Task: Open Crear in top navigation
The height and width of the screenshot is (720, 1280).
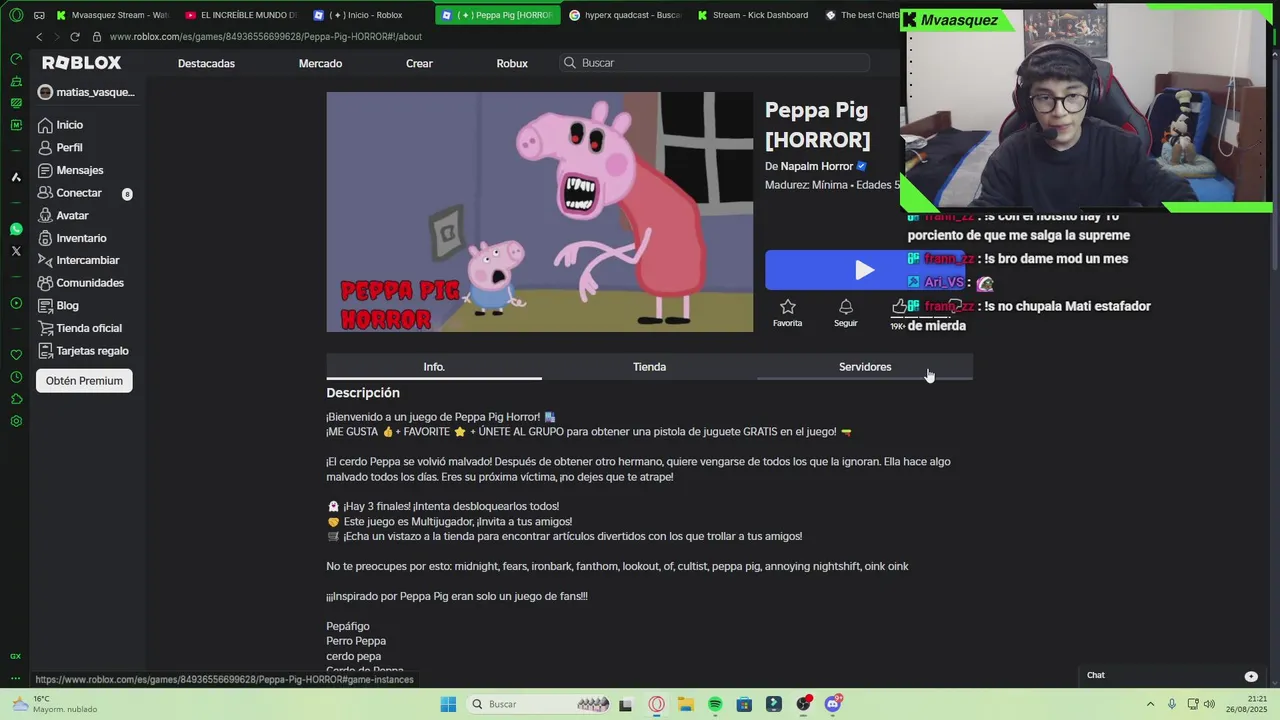Action: pyautogui.click(x=419, y=63)
